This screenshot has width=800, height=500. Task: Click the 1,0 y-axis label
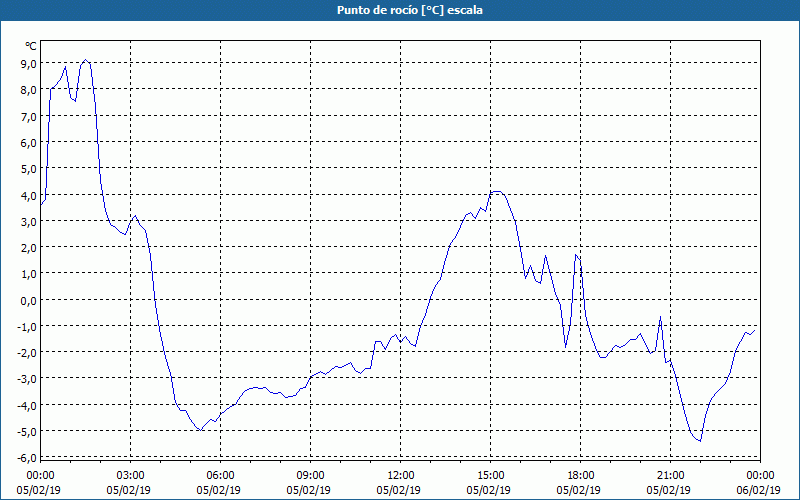click(x=28, y=274)
